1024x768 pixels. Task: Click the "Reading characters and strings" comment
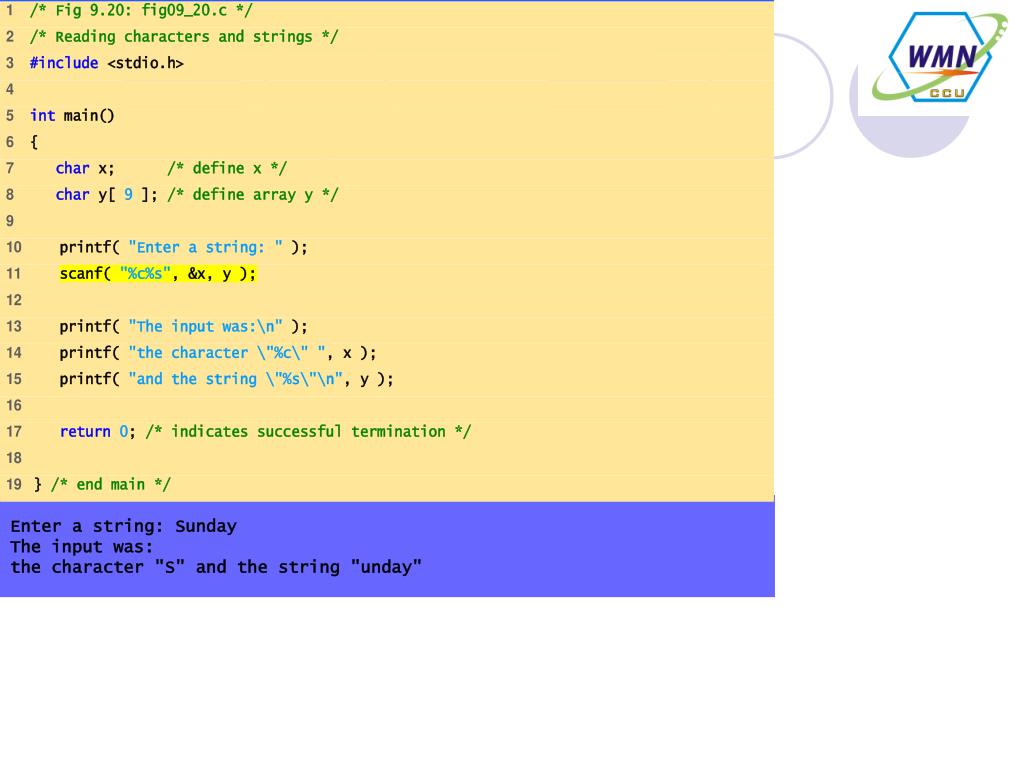tap(184, 37)
